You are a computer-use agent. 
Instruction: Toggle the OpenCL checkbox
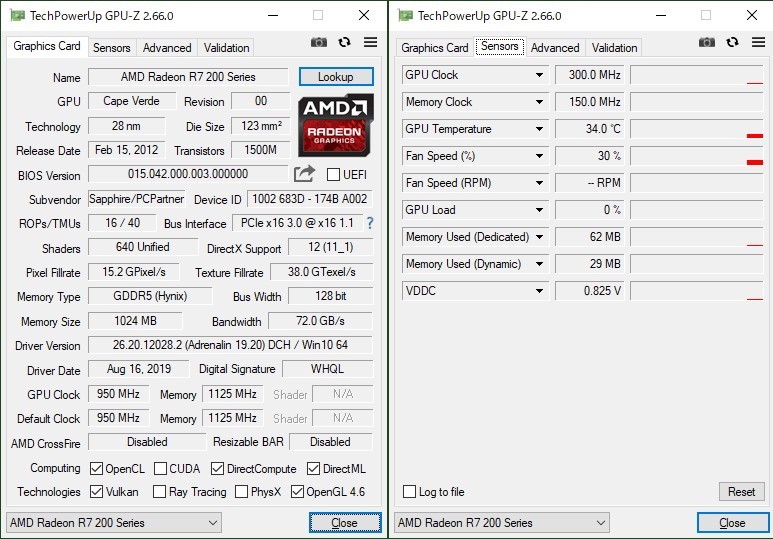pos(96,468)
